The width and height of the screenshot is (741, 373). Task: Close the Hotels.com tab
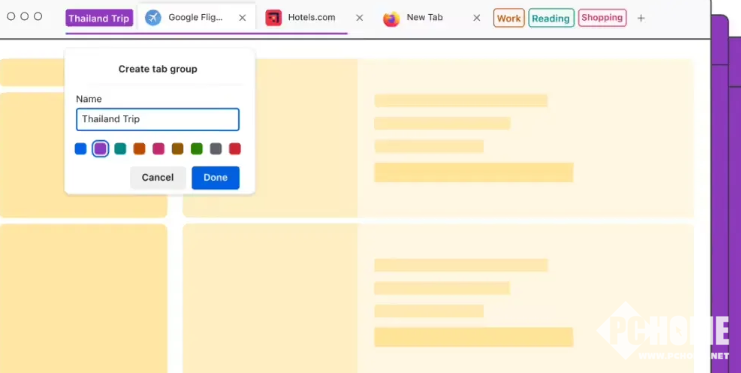pyautogui.click(x=360, y=18)
